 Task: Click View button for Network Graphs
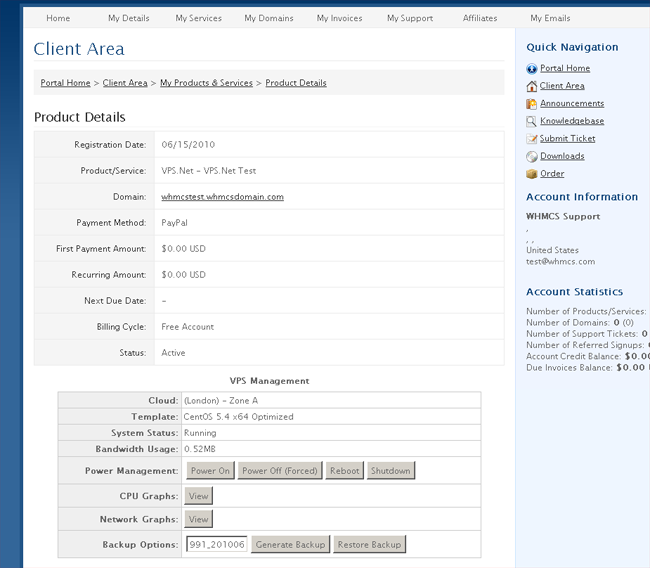coord(199,519)
